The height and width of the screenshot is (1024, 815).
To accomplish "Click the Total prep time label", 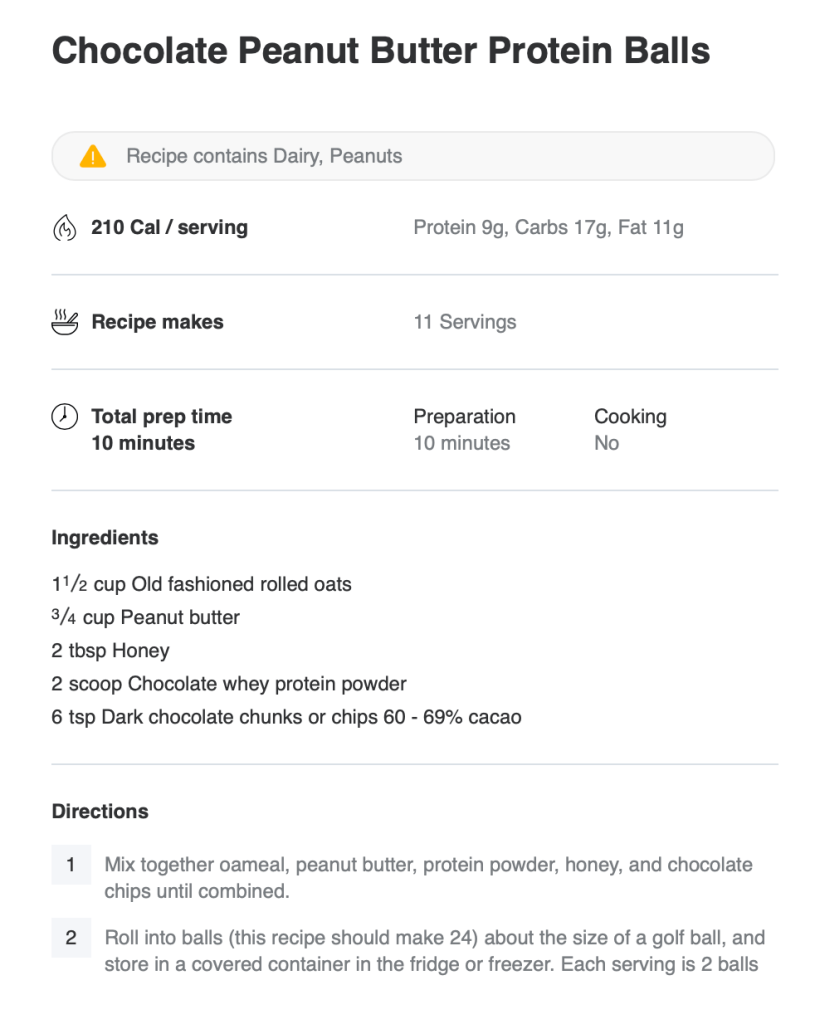I will (x=161, y=417).
